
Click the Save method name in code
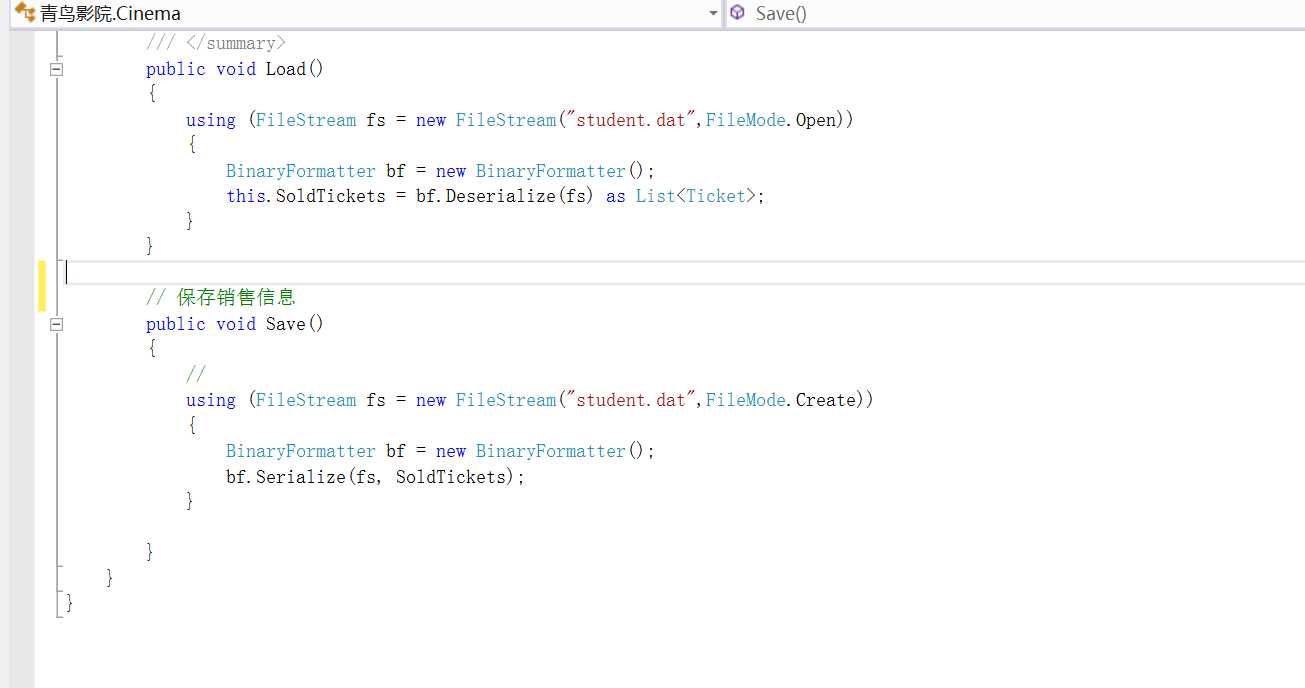pos(285,324)
